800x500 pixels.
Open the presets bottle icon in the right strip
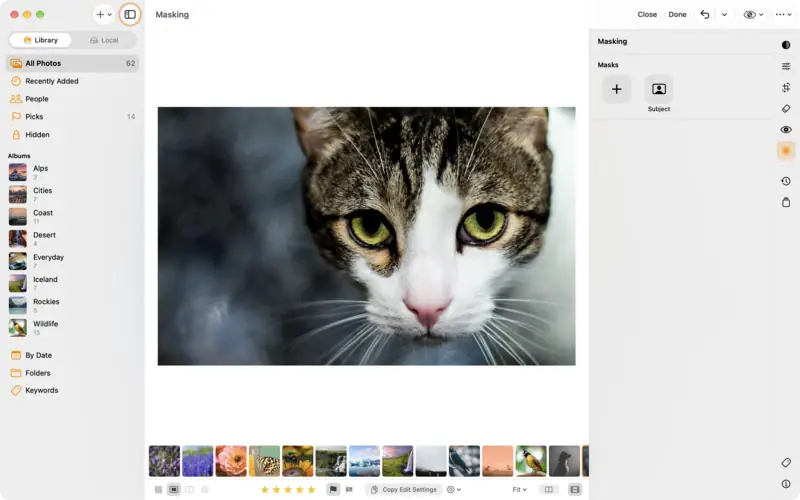coord(786,203)
